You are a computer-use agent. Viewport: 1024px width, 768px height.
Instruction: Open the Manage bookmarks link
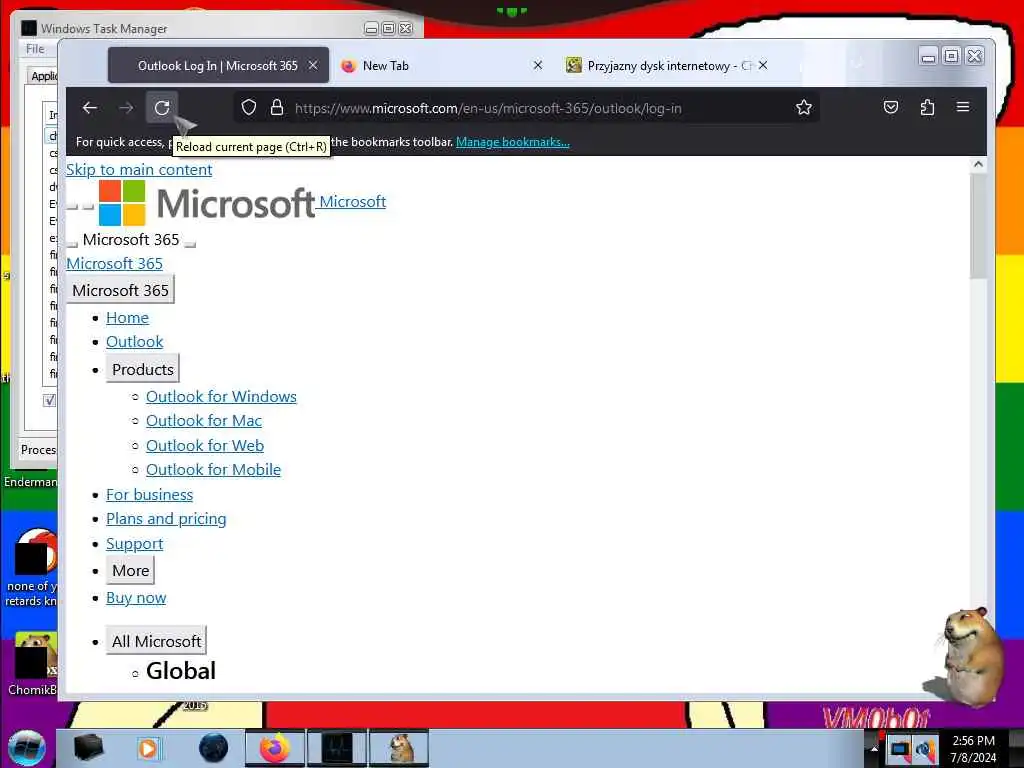[513, 142]
